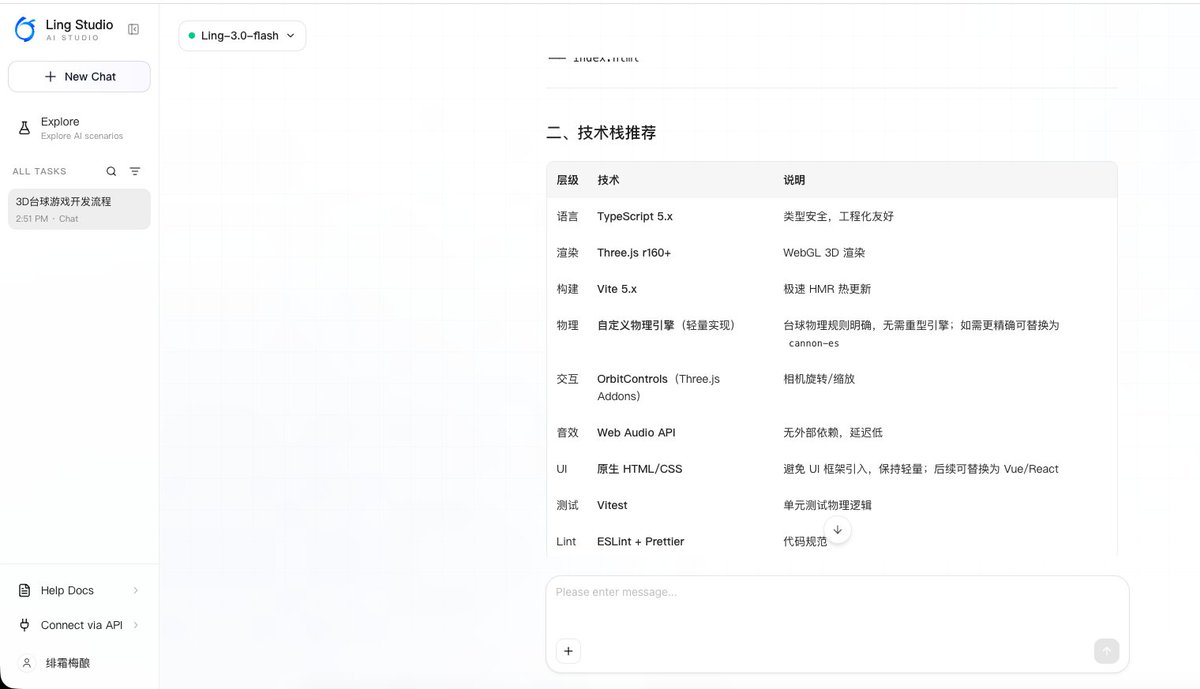Image resolution: width=1200 pixels, height=689 pixels.
Task: Click the Ling Studio logo icon
Action: tap(25, 29)
